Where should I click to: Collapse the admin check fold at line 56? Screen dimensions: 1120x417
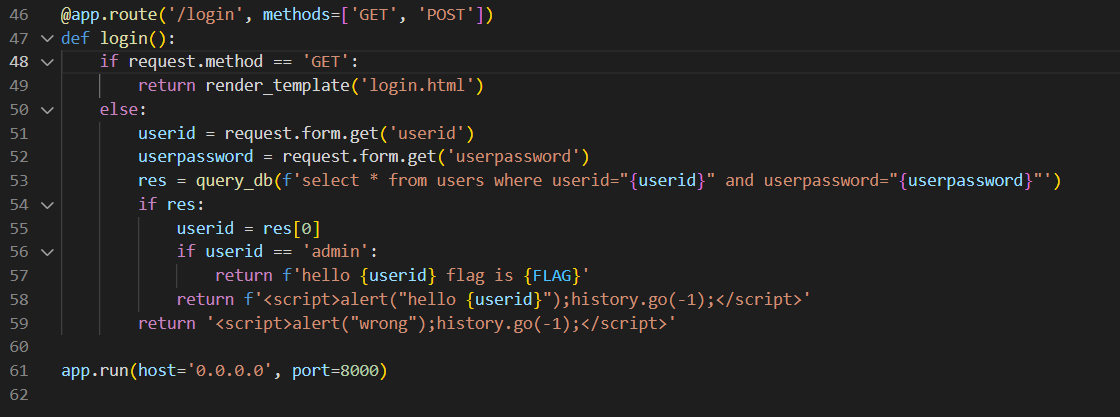[x=47, y=252]
